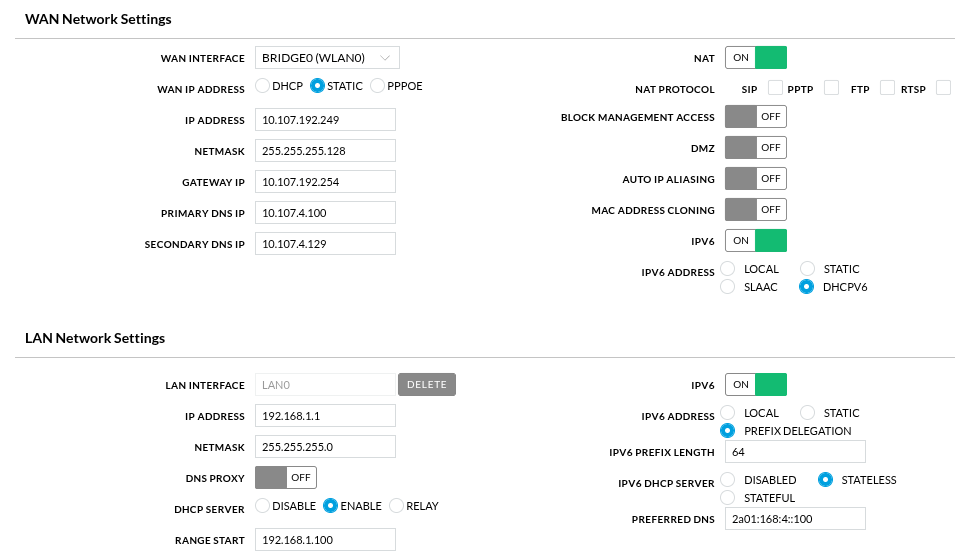Enable the PPTP NAT protocol checkbox
This screenshot has width=972, height=553.
[x=831, y=89]
